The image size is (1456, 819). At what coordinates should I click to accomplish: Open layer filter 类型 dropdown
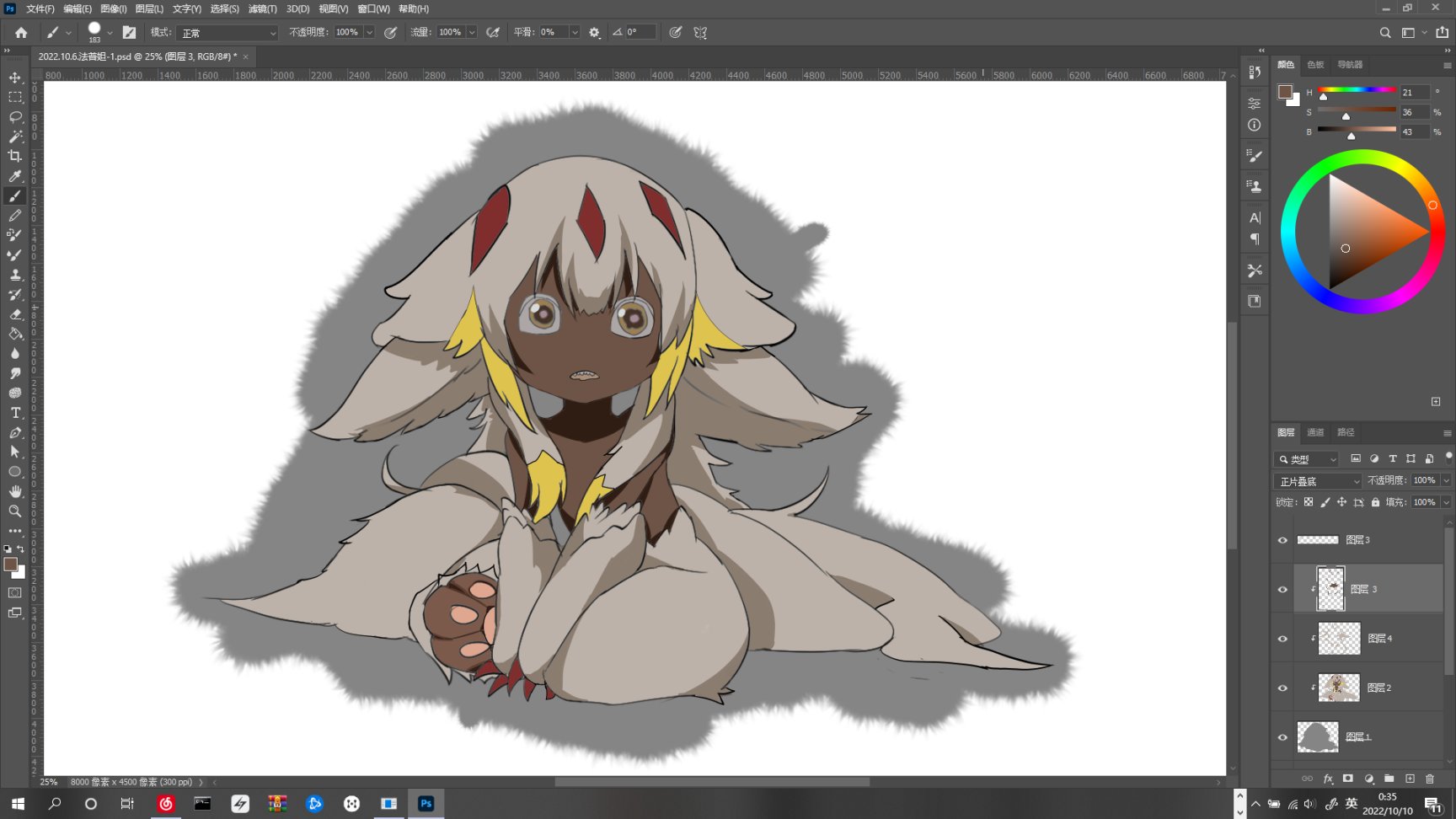click(x=1306, y=459)
